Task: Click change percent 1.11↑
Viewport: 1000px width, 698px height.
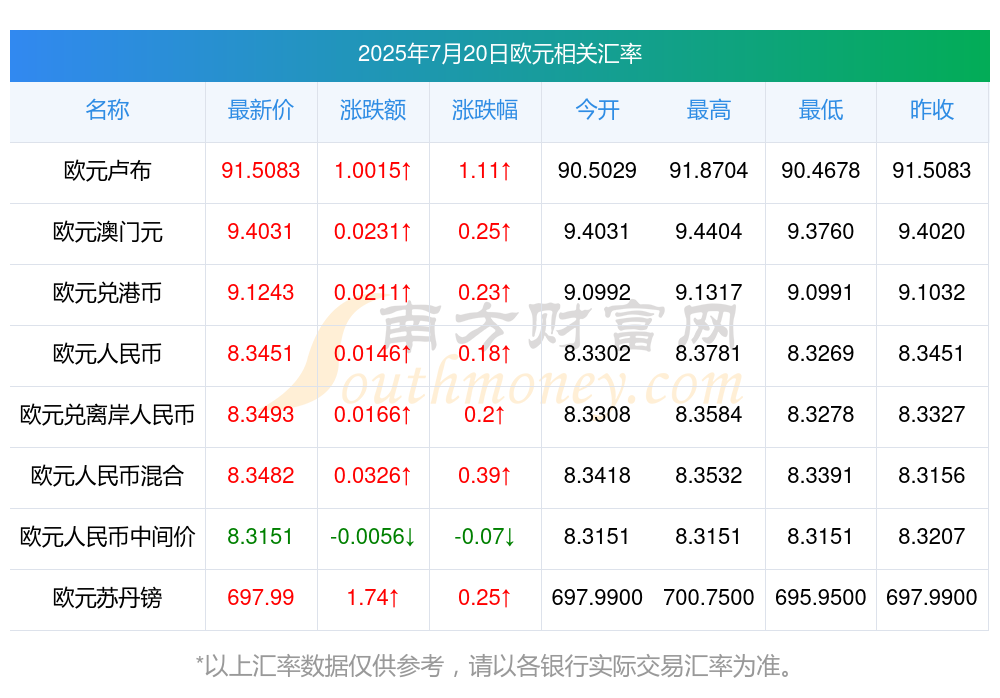Action: click(485, 170)
